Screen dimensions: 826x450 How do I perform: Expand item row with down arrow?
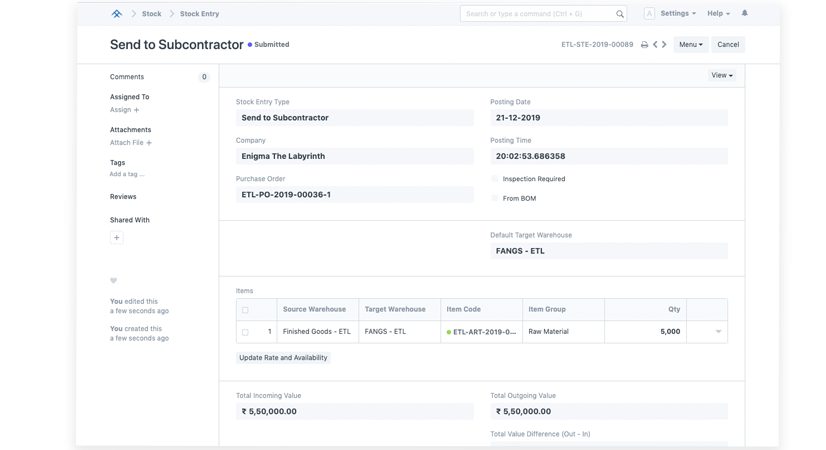coord(718,332)
